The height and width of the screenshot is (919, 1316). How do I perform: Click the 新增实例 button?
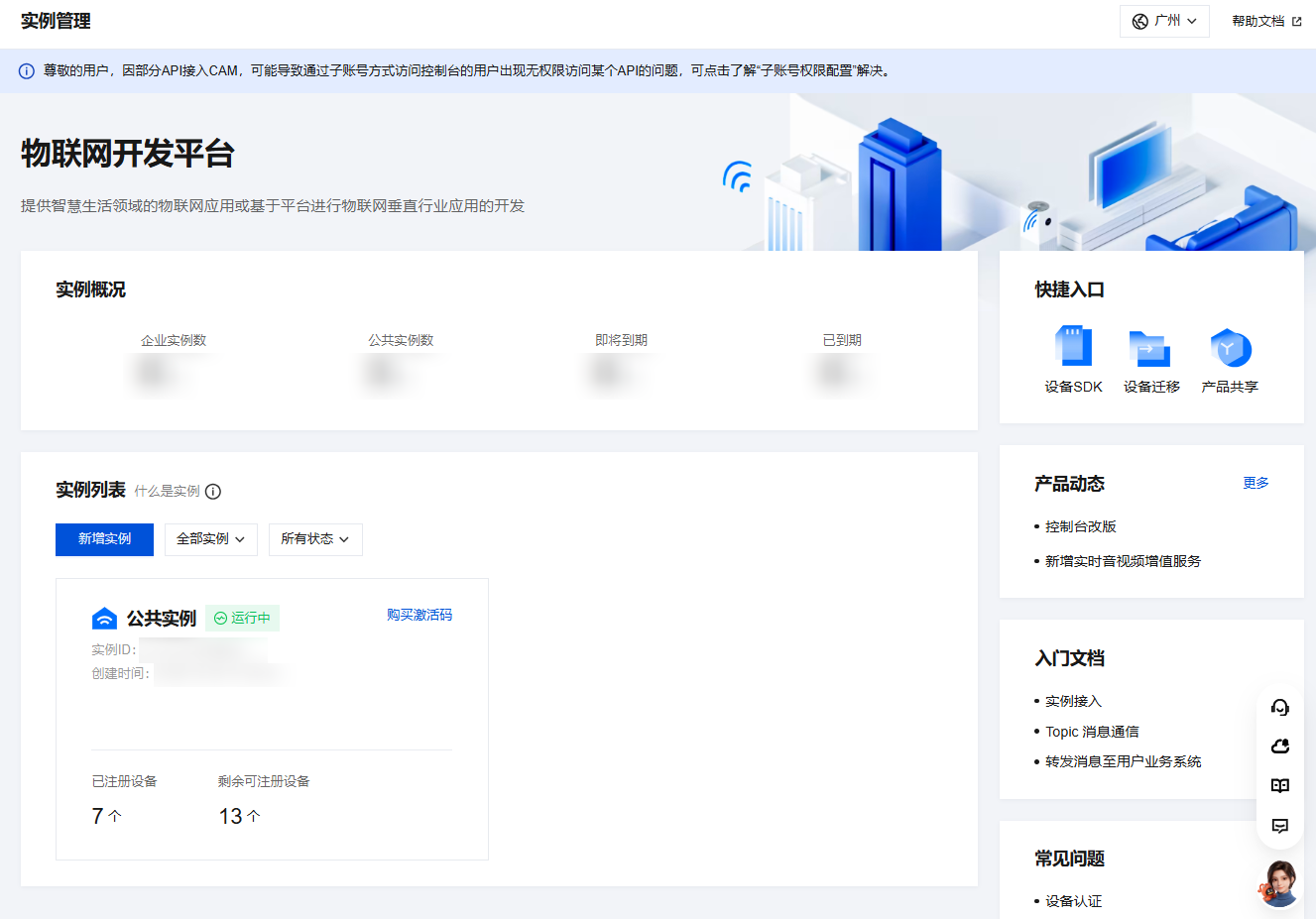104,539
